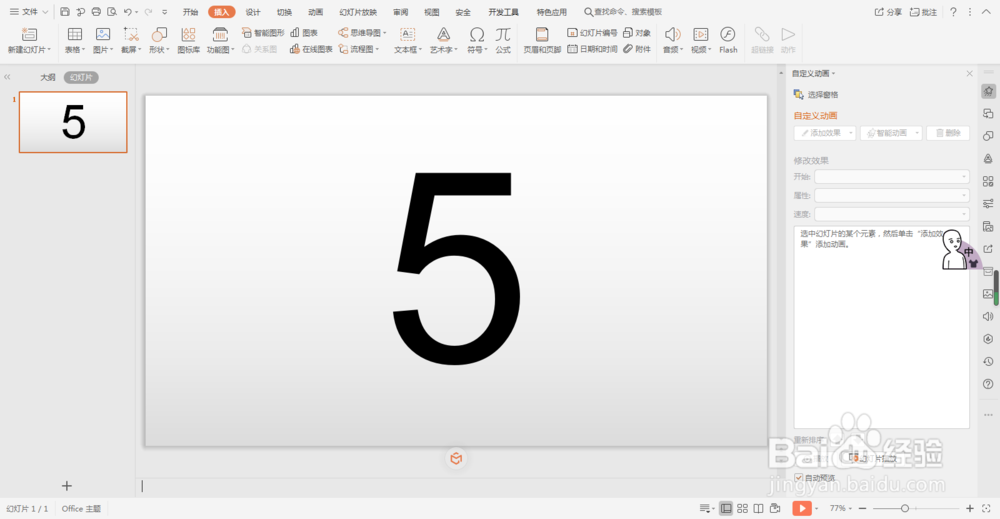Click the Save icon in quick access toolbar
This screenshot has height=519, width=1000.
[65, 11]
